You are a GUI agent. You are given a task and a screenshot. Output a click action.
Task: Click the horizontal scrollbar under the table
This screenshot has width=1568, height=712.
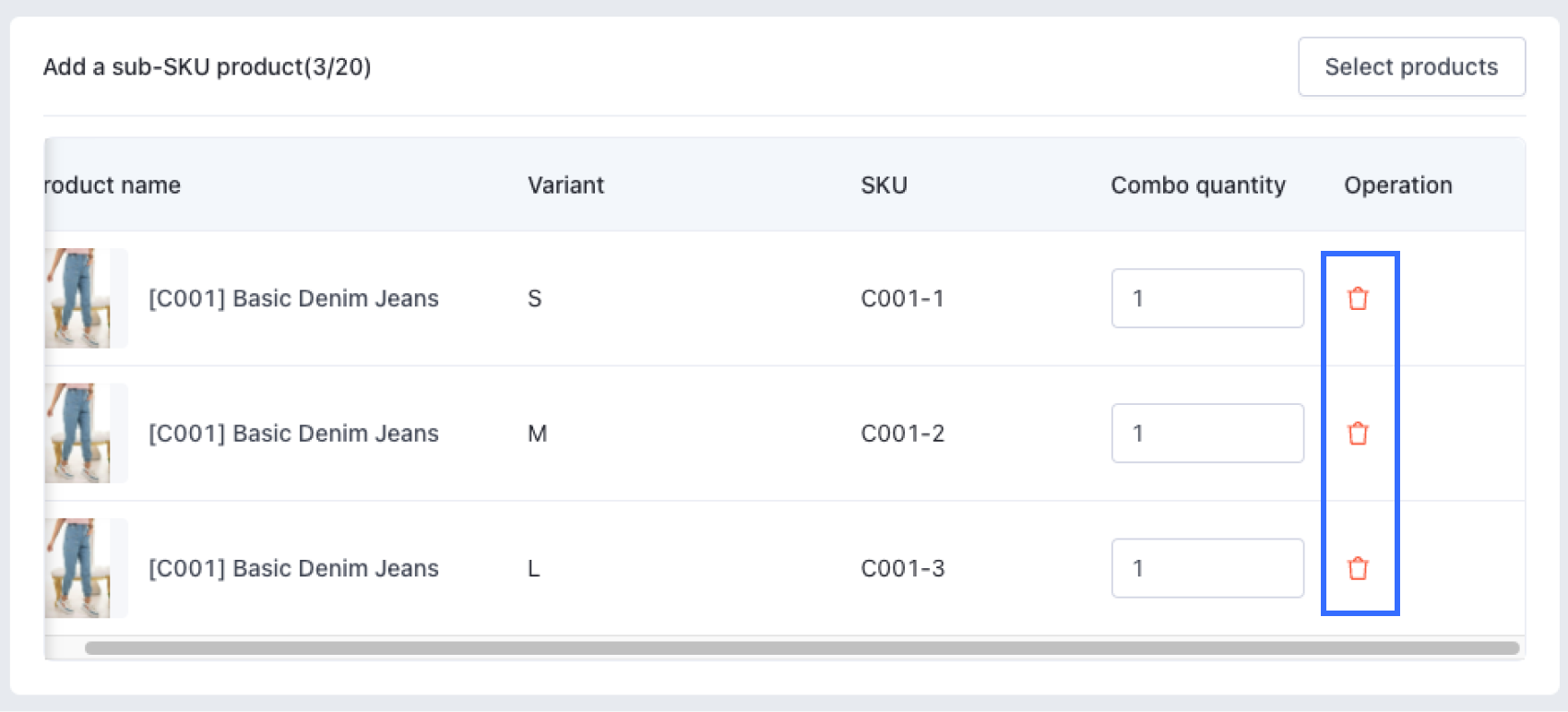tap(801, 648)
